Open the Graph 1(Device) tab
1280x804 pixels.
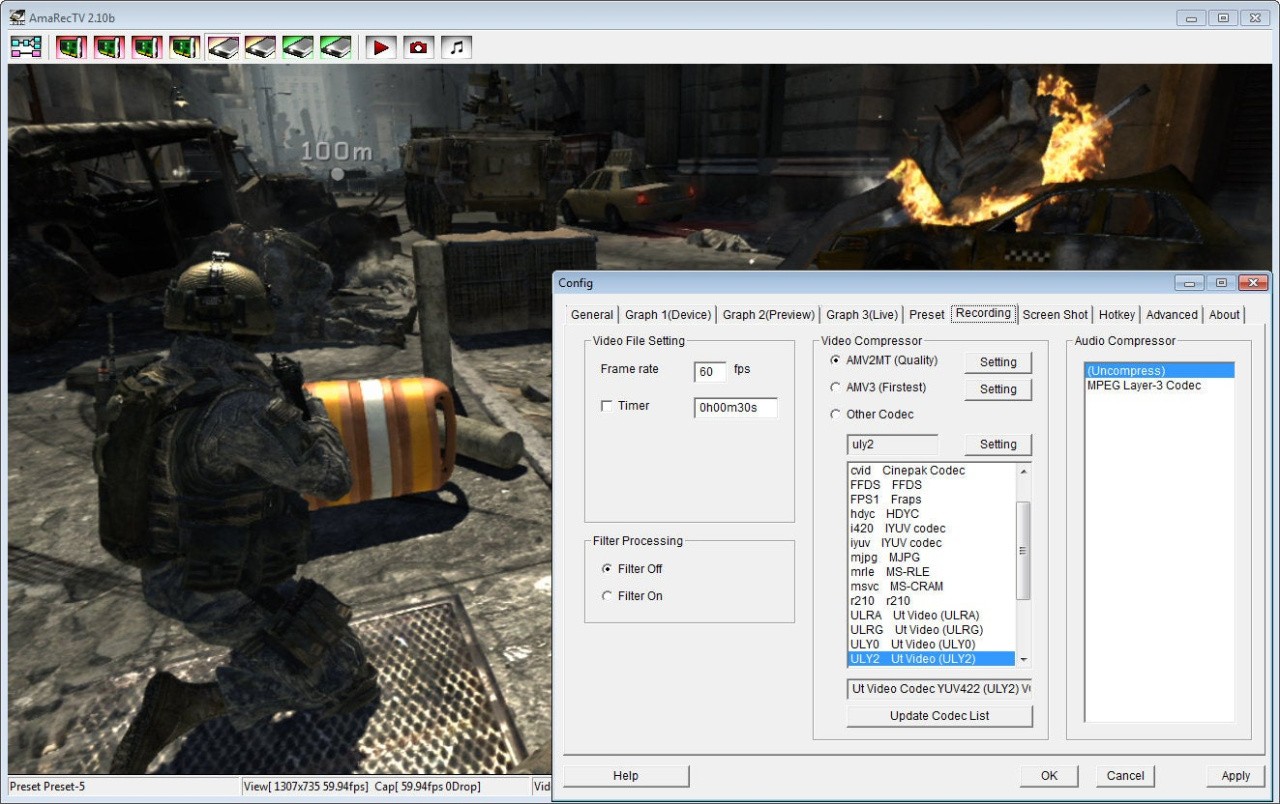[668, 315]
